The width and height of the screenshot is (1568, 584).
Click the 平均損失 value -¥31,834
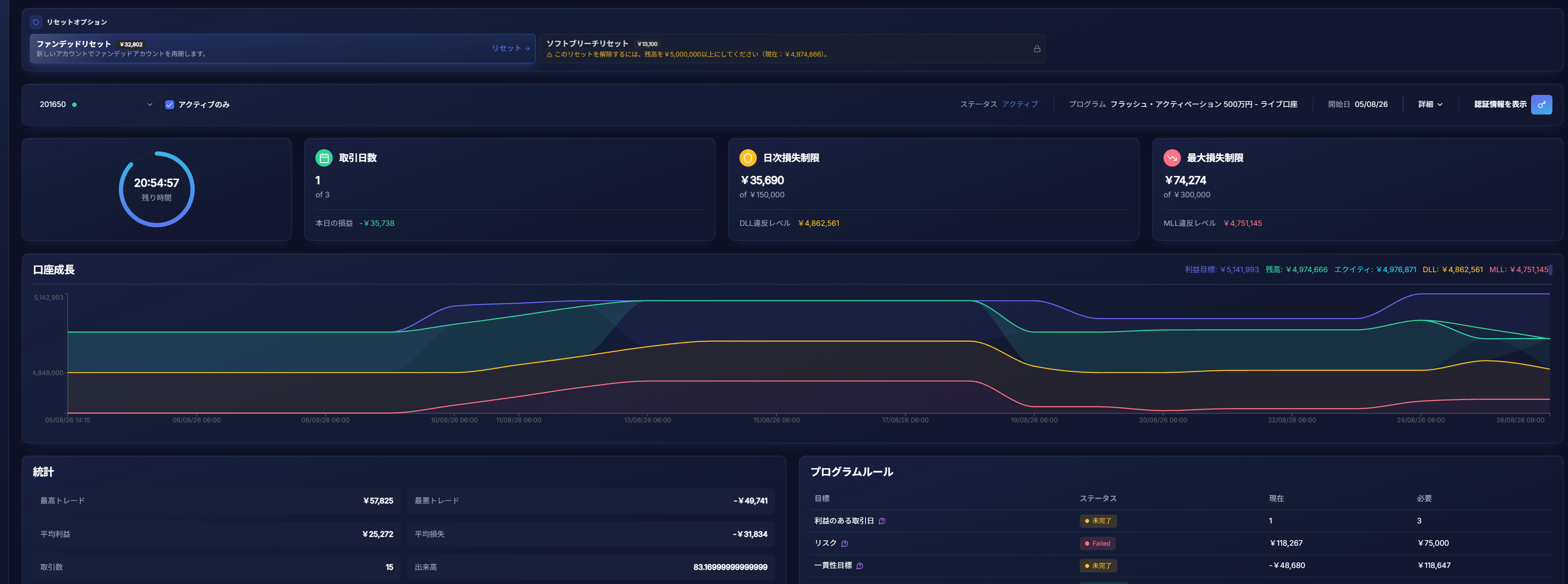coord(749,534)
